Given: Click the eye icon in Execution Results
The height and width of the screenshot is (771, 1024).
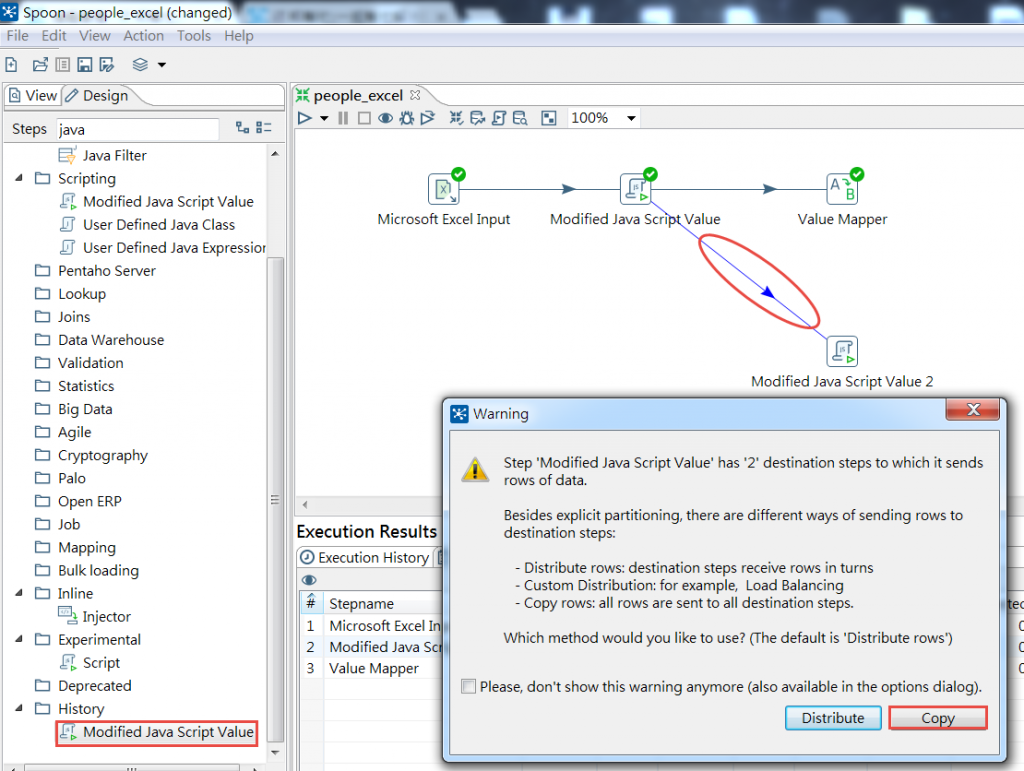Looking at the screenshot, I should click(309, 580).
